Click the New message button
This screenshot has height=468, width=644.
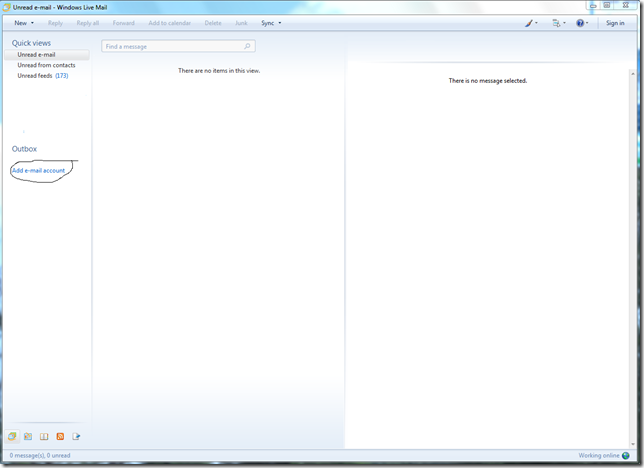click(21, 23)
